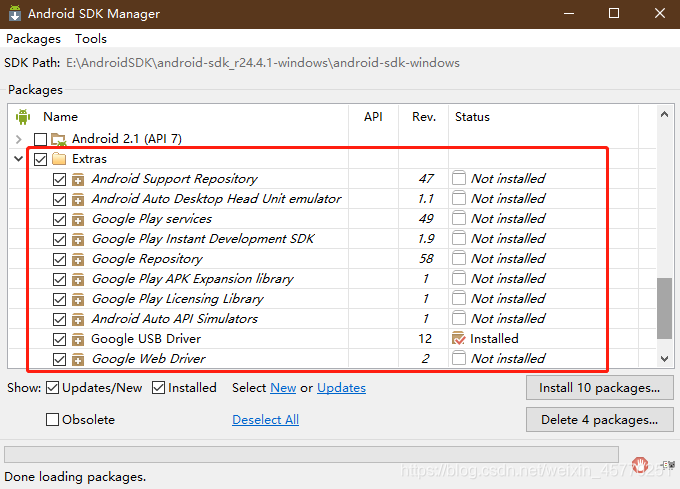Click revision 58 of Google Repository
The image size is (680, 489).
pyautogui.click(x=426, y=259)
